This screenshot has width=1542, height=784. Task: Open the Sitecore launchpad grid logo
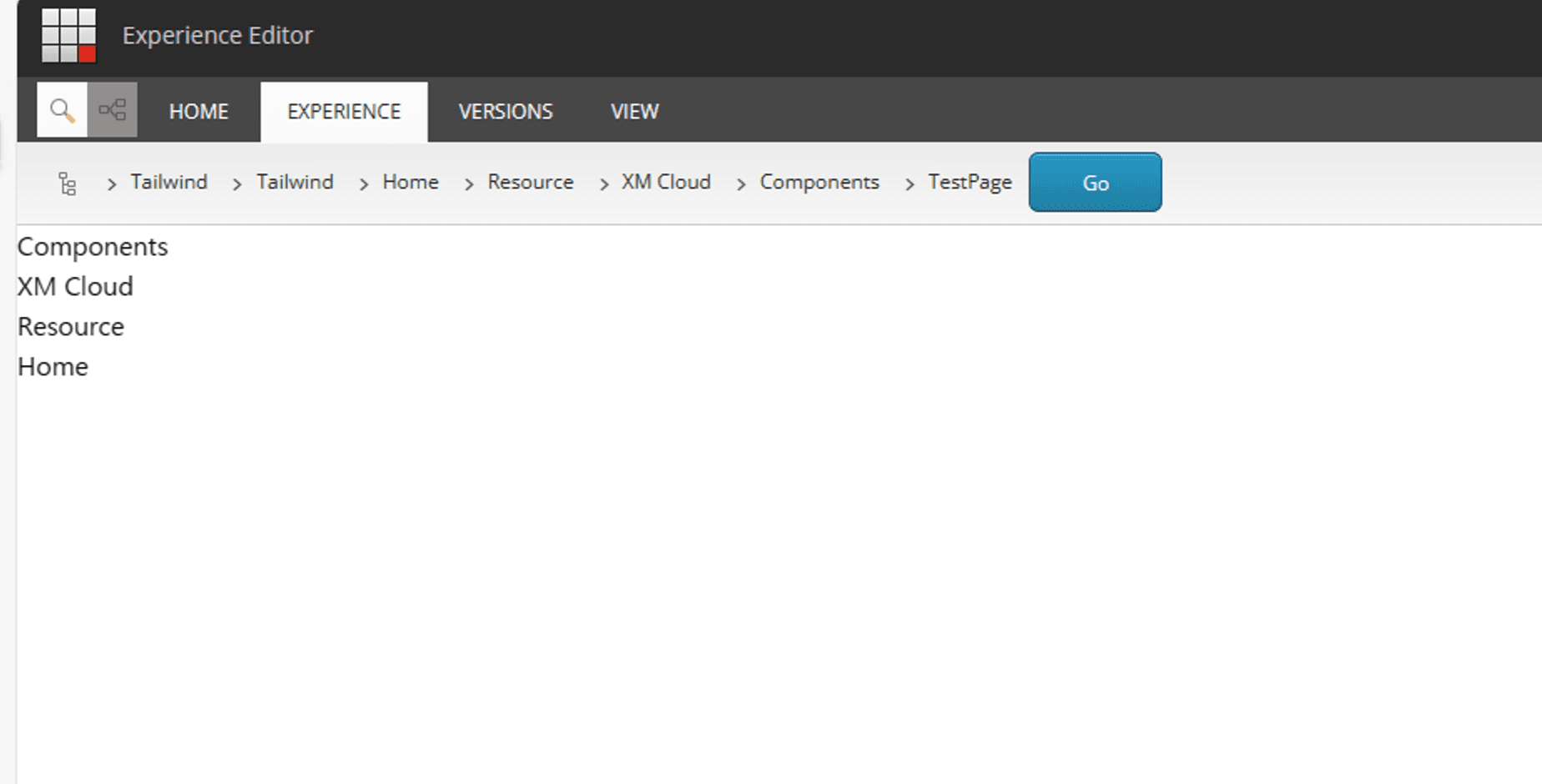68,36
